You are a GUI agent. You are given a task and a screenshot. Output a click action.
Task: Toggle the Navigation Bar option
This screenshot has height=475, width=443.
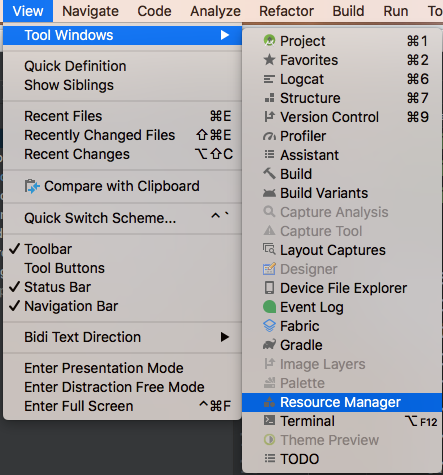pyautogui.click(x=122, y=306)
